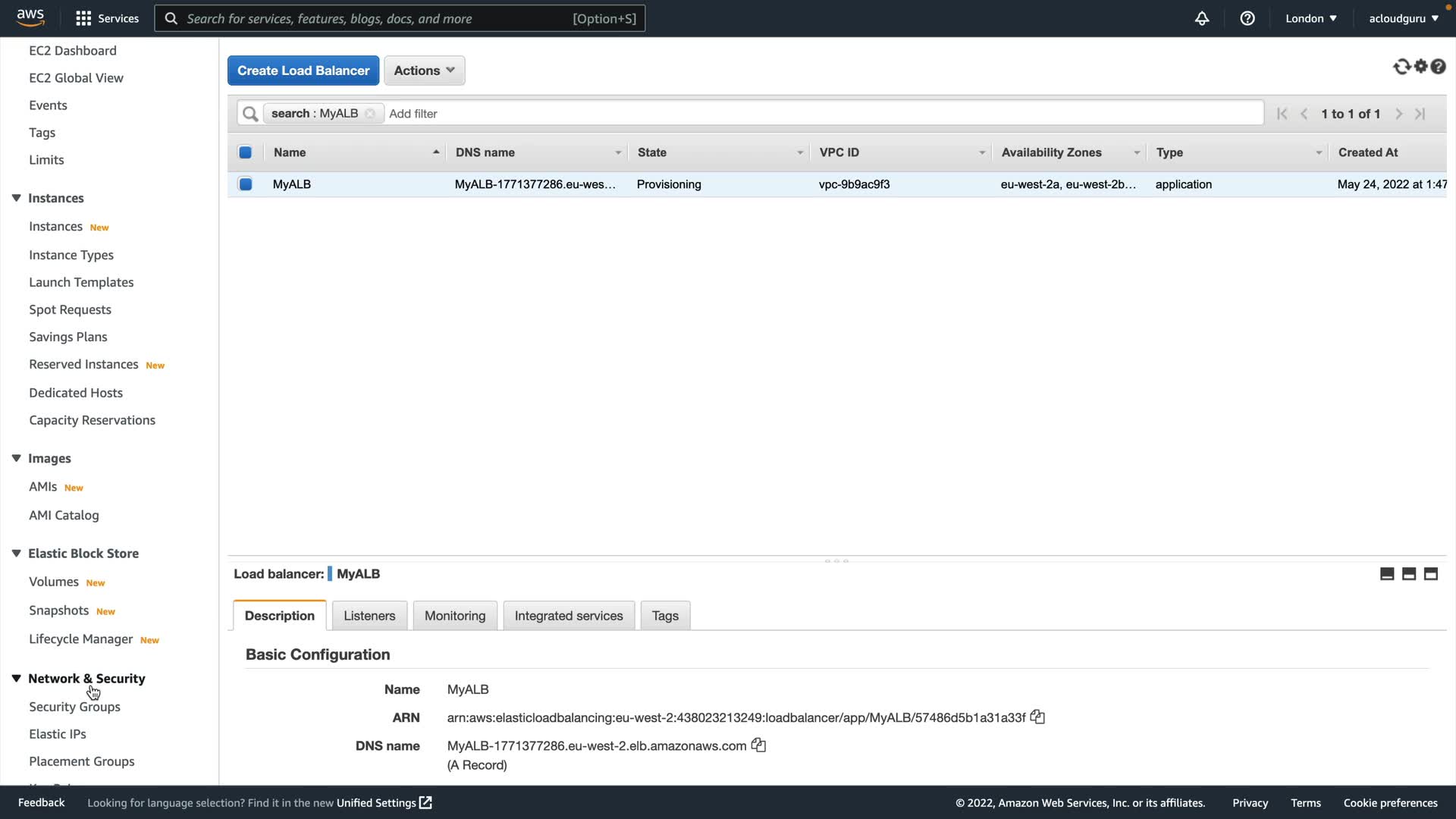This screenshot has width=1456, height=819.
Task: Collapse the Network & Security sidebar section
Action: [x=16, y=679]
